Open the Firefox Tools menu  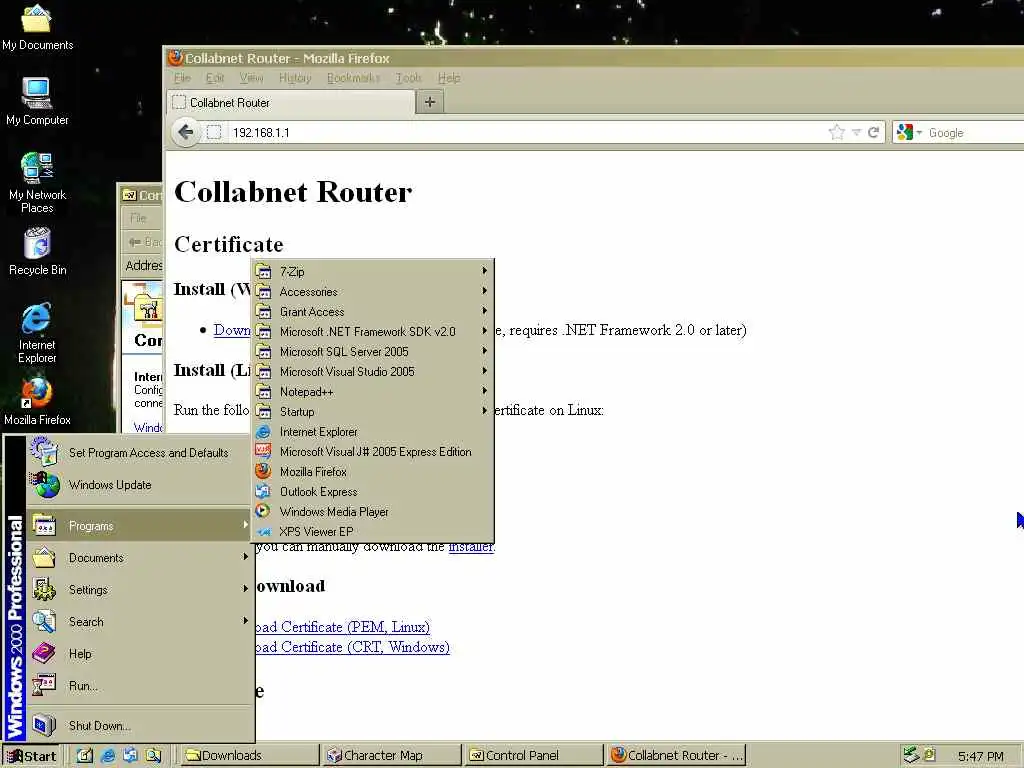click(x=409, y=78)
